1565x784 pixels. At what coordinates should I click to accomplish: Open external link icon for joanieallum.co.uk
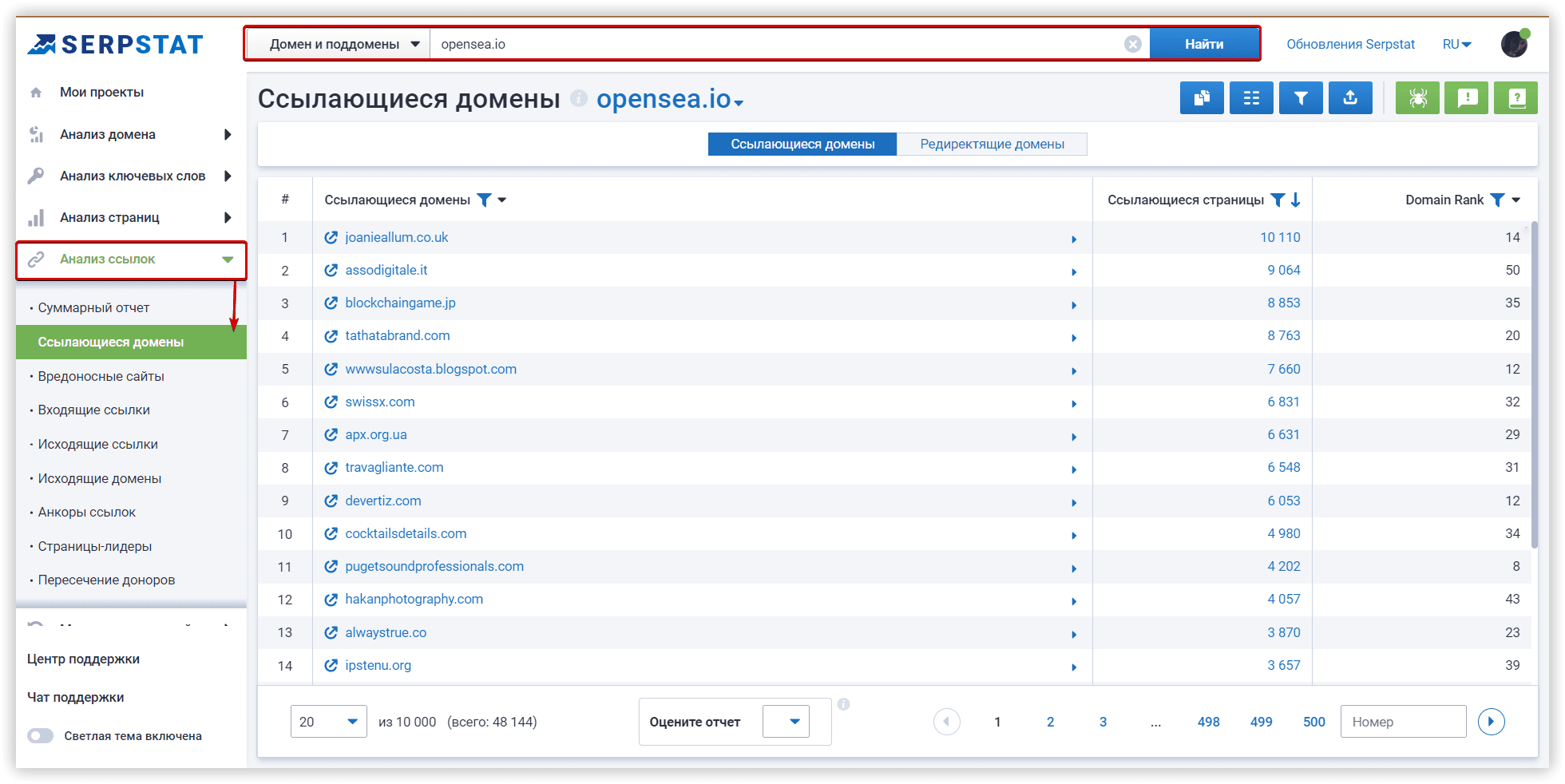coord(331,237)
